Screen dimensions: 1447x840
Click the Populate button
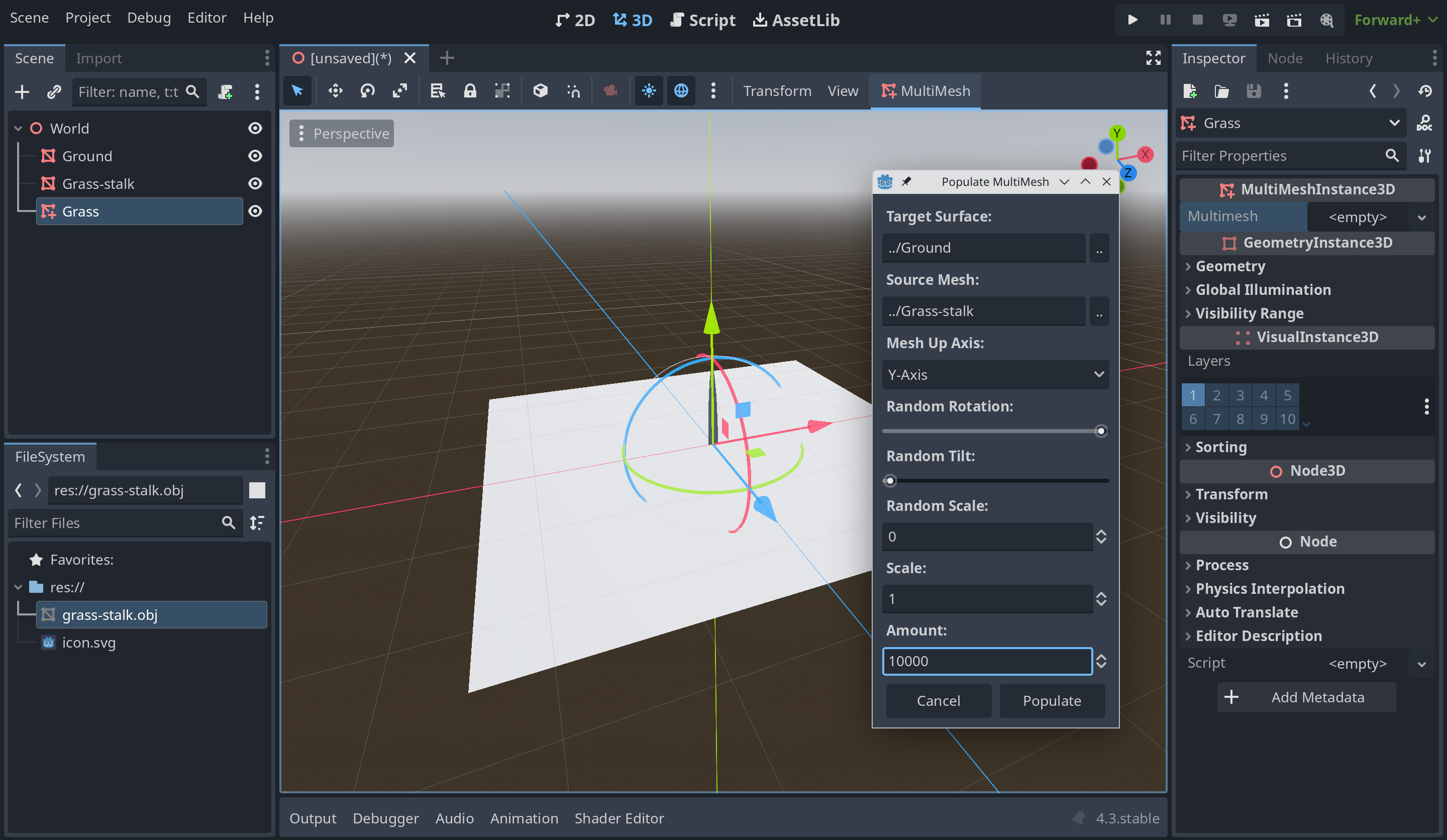(x=1052, y=700)
